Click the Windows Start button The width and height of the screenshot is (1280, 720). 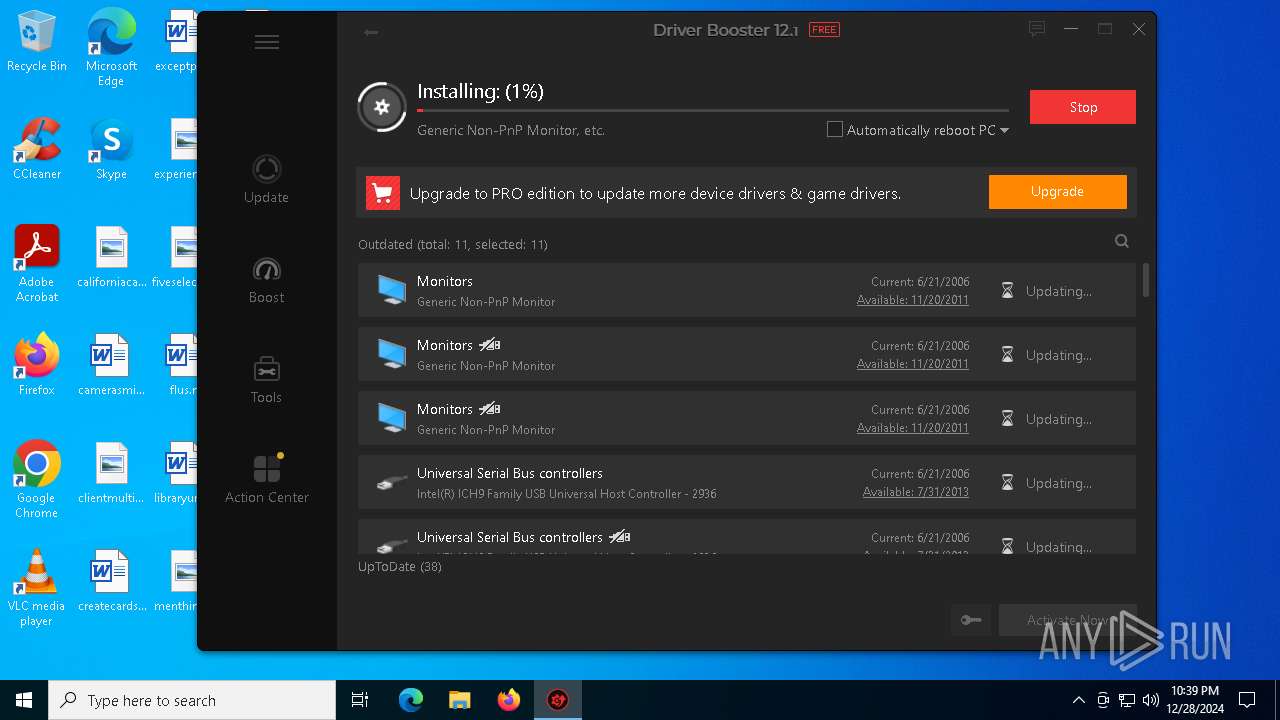pyautogui.click(x=24, y=700)
